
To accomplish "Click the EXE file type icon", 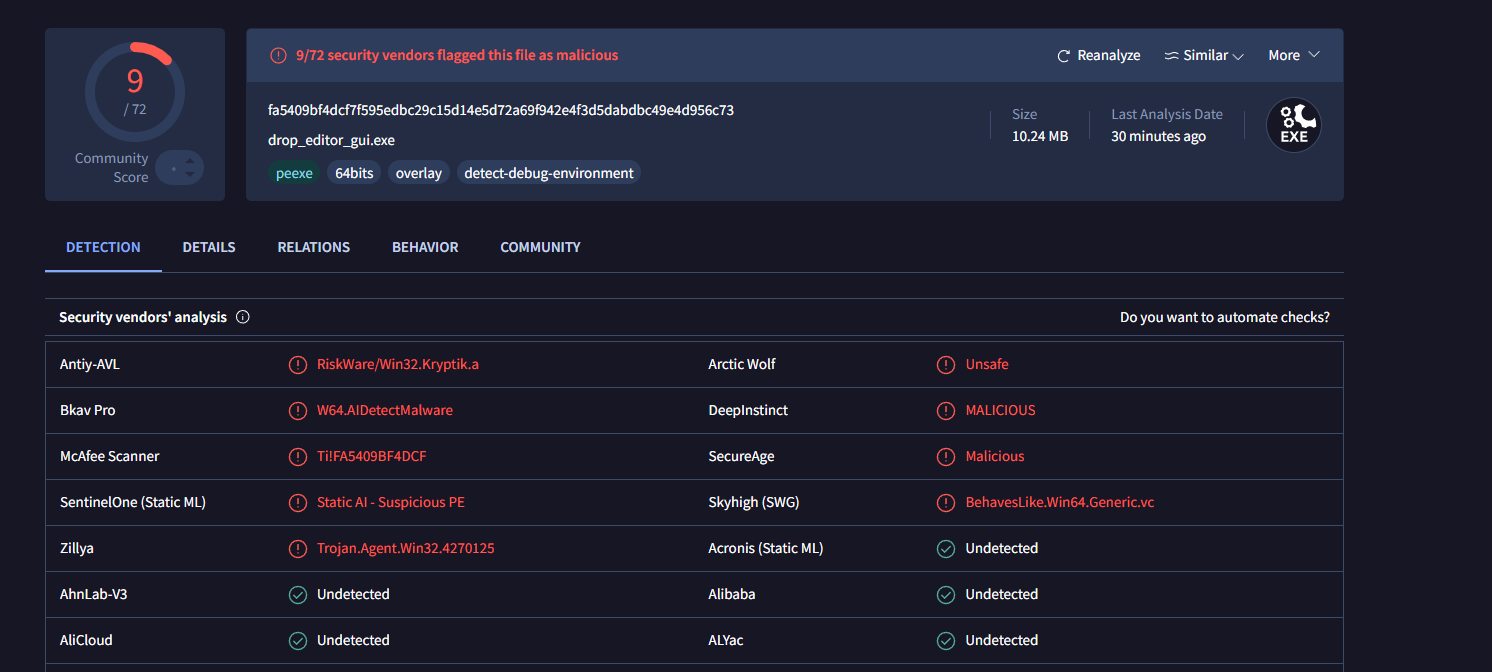I will 1293,126.
